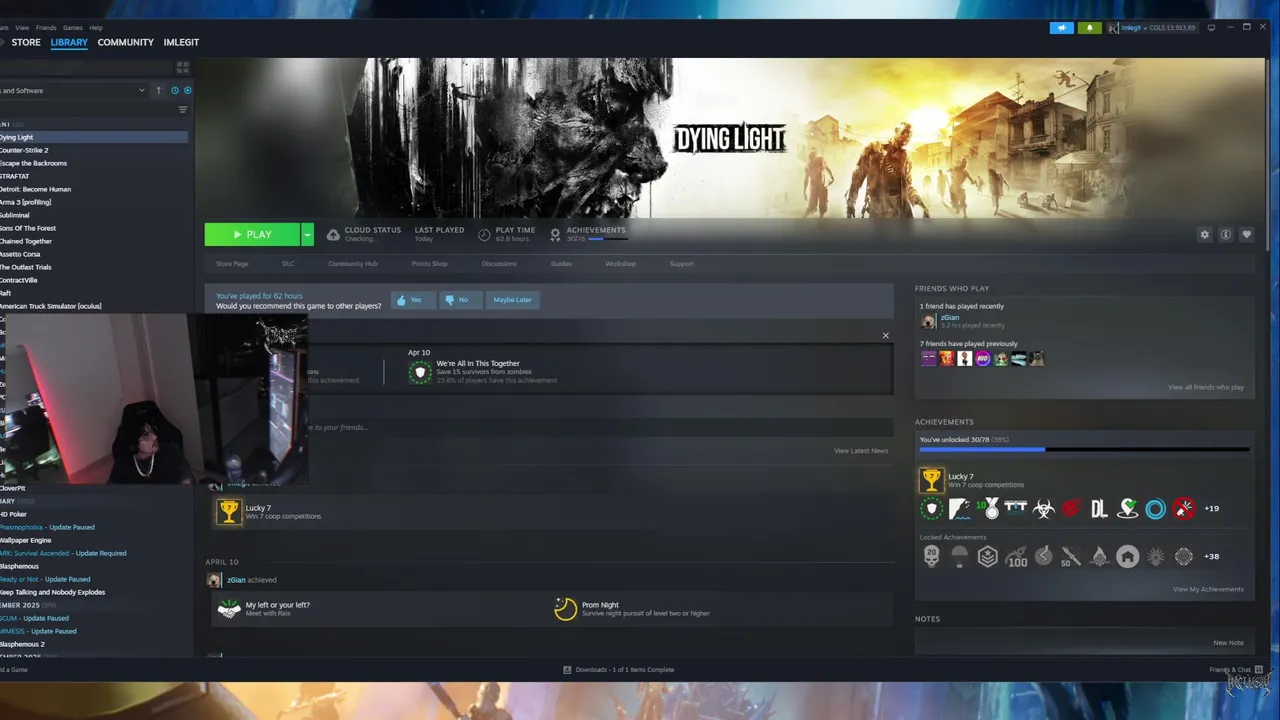Viewport: 1280px width, 720px height.
Task: Open the Discussions tab
Action: pyautogui.click(x=499, y=264)
